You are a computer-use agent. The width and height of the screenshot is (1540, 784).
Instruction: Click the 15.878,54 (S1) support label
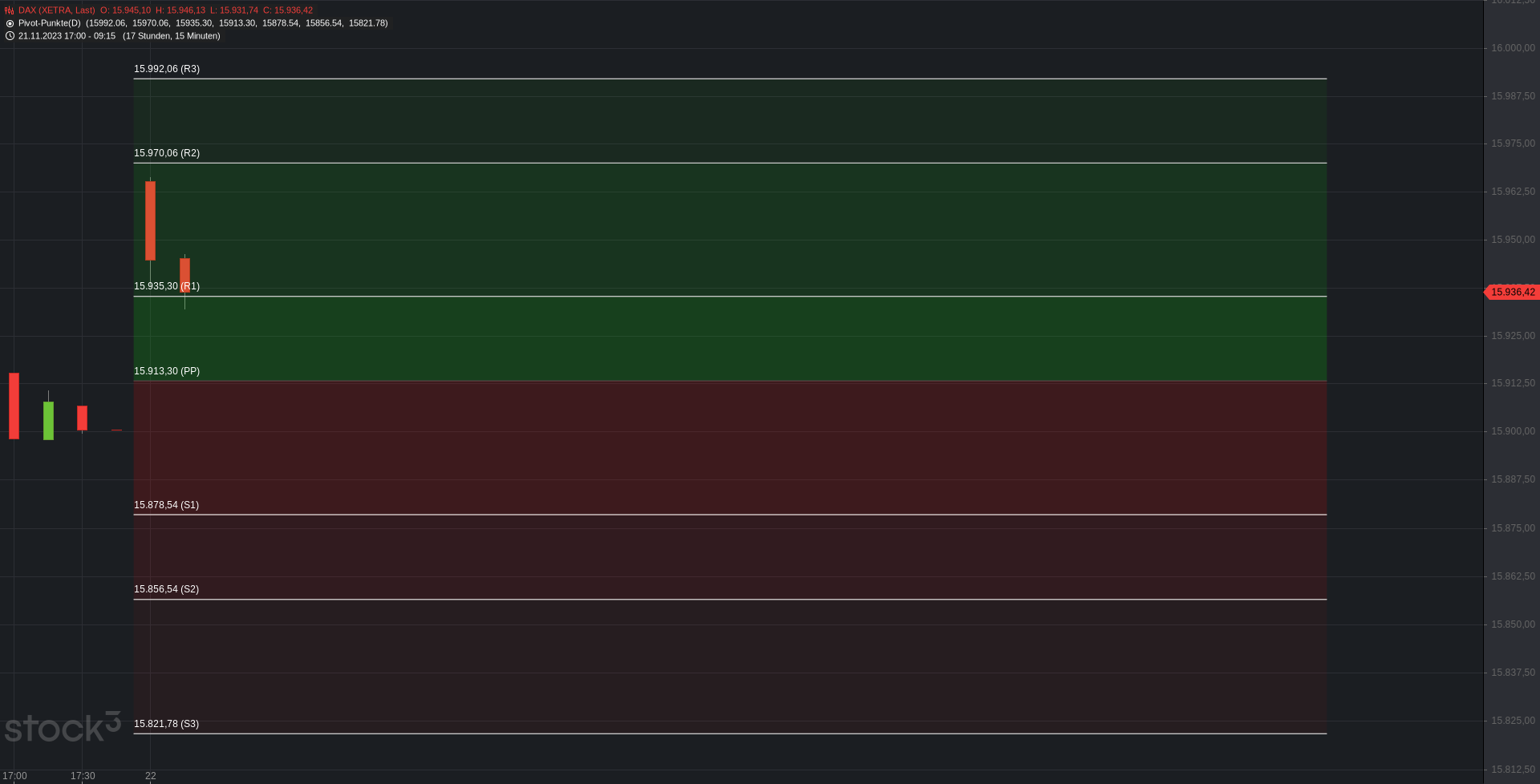click(x=166, y=505)
